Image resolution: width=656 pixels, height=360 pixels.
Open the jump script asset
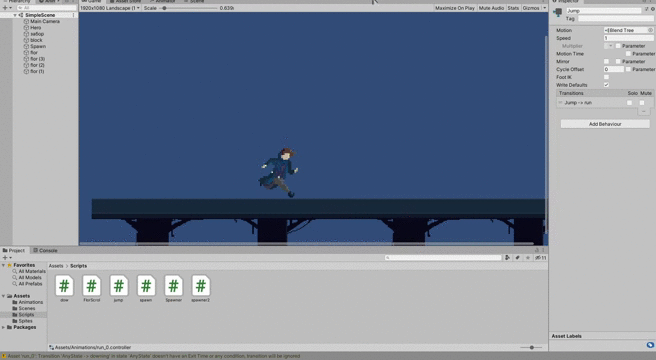[118, 286]
